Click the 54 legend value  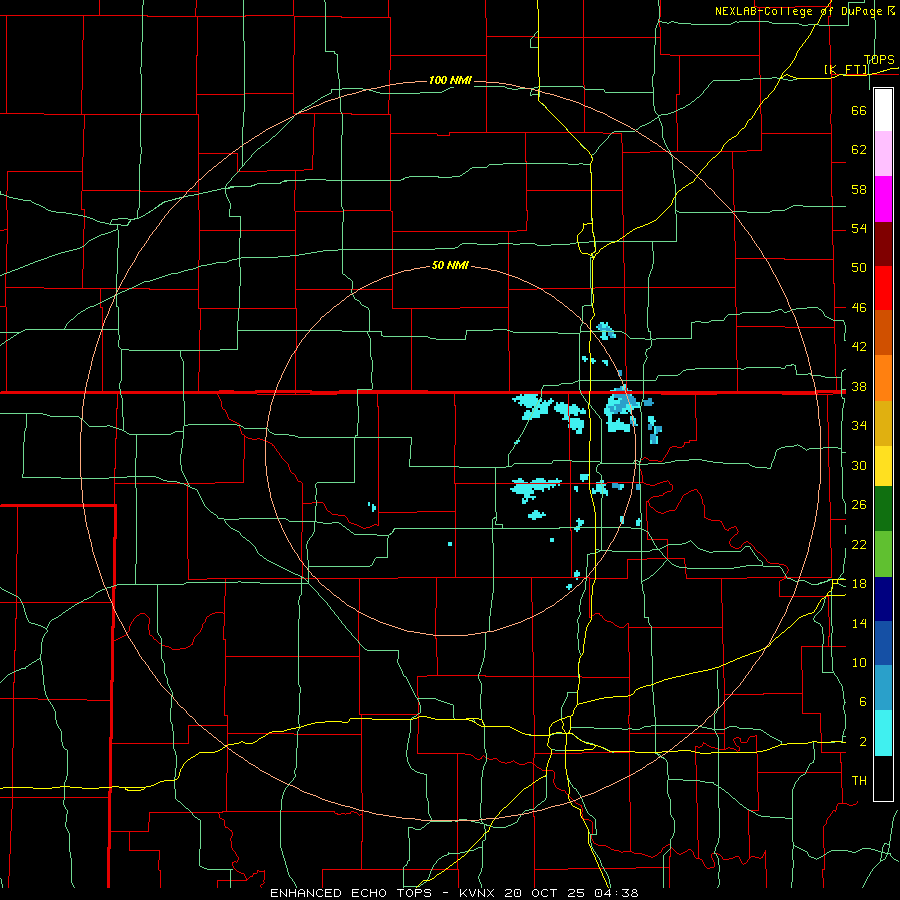tap(859, 228)
